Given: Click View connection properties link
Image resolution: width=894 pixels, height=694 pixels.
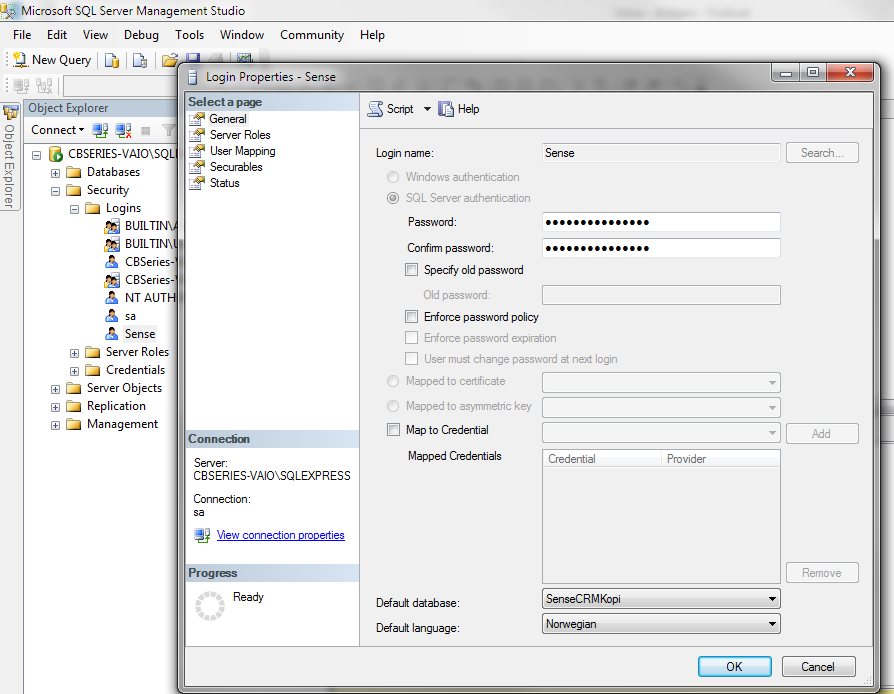Looking at the screenshot, I should pyautogui.click(x=281, y=535).
